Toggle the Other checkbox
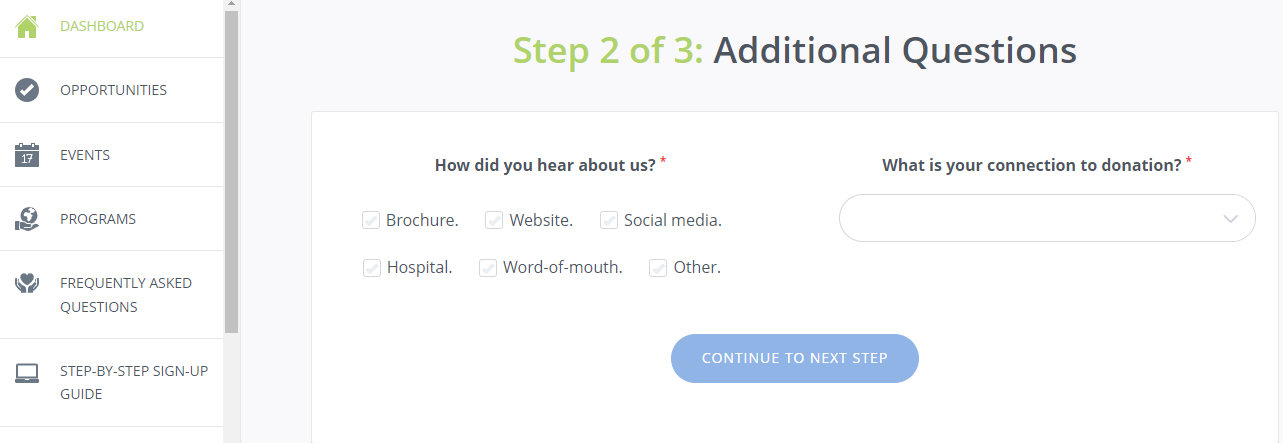Viewport: 1283px width, 443px height. click(x=658, y=268)
